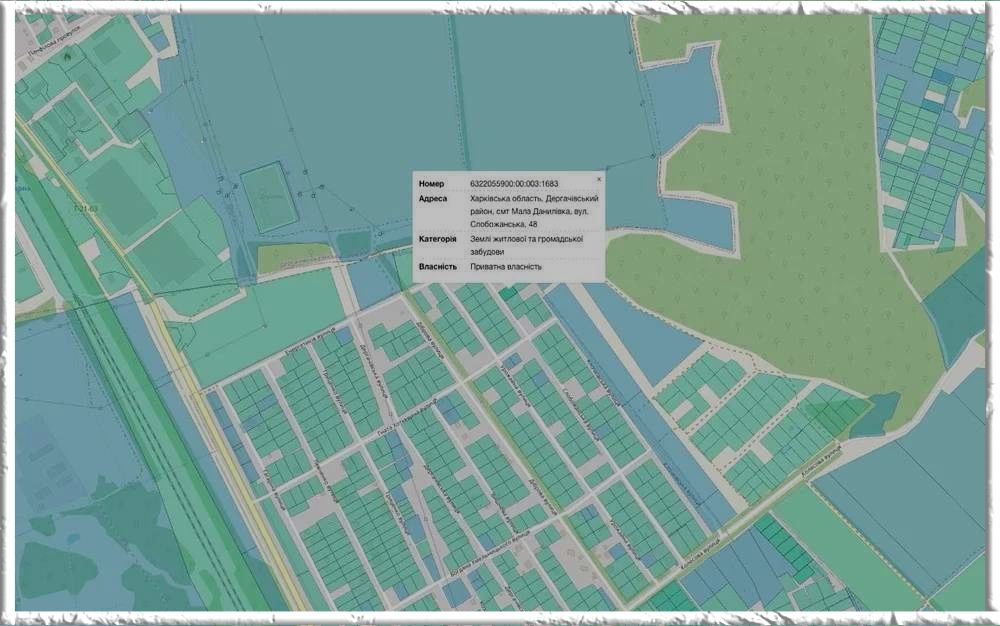The image size is (1000, 626).
Task: Select address text "Харківська область, Дергачівський"
Action: [x=533, y=199]
